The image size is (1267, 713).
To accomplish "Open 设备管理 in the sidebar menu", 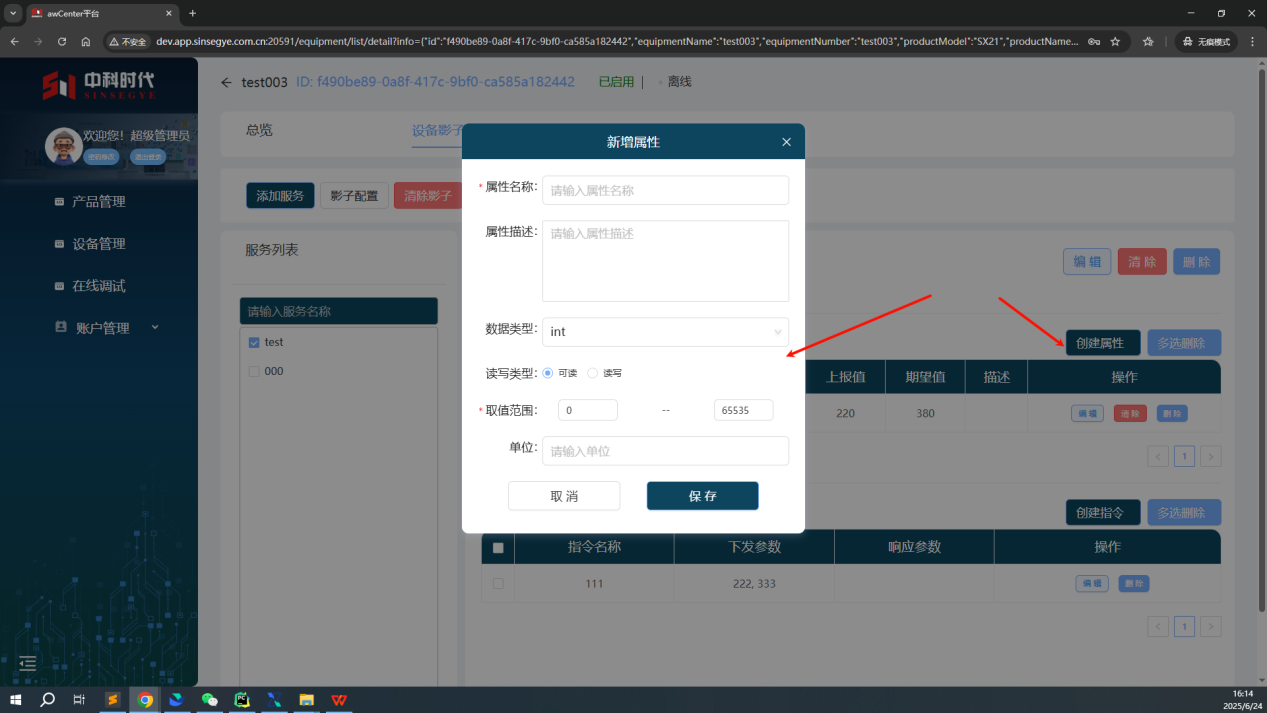I will 98,244.
